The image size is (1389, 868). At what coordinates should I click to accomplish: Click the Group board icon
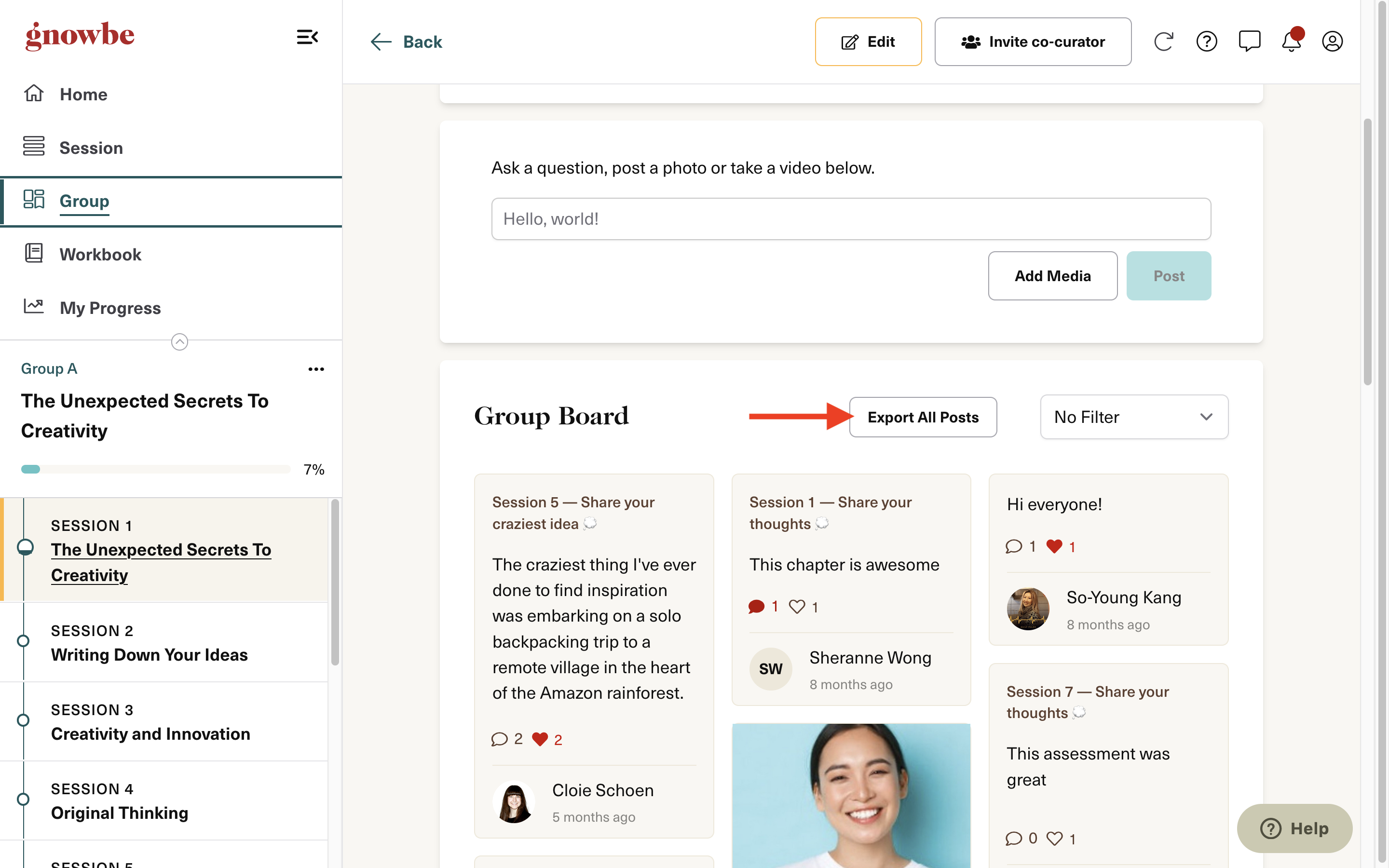pos(33,199)
